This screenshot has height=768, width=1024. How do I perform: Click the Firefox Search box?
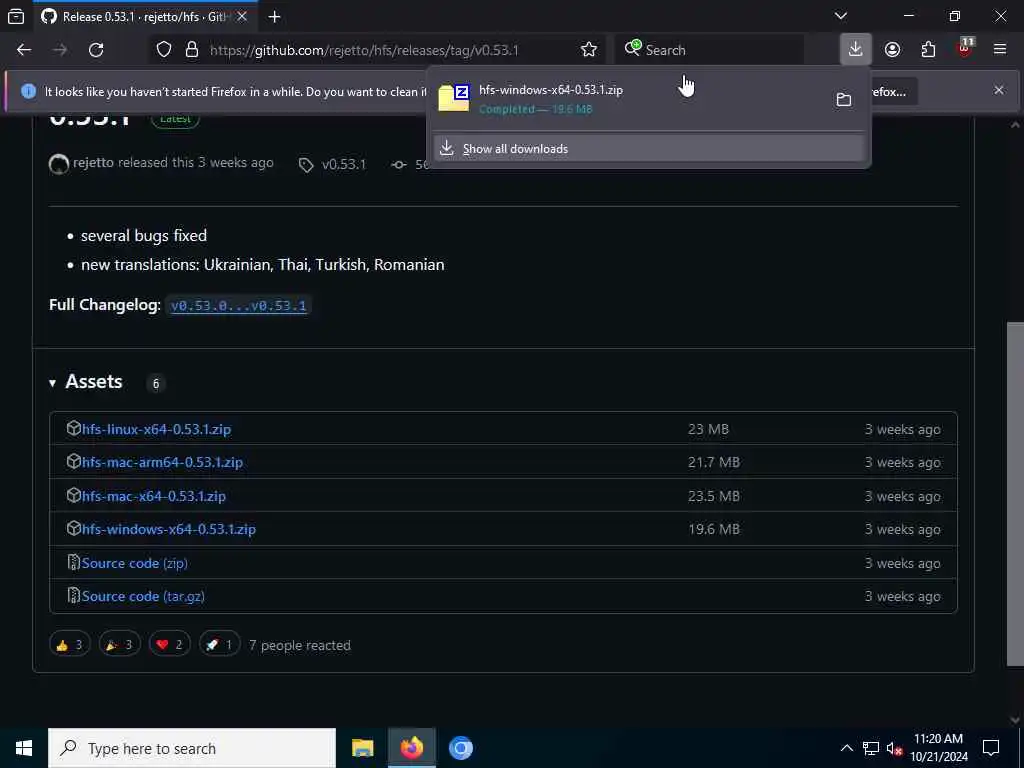(x=709, y=50)
